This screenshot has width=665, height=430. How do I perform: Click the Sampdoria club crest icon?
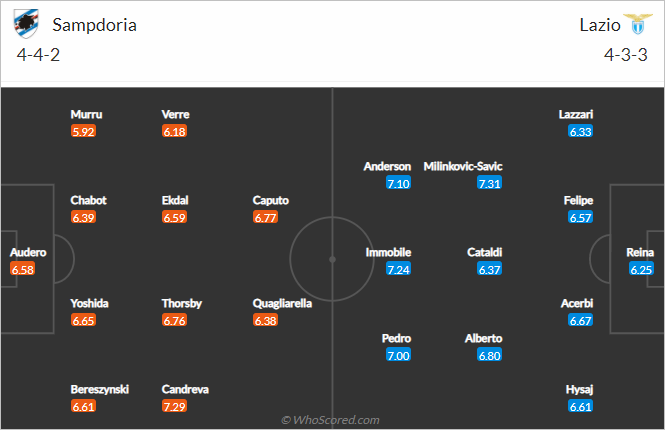28,25
